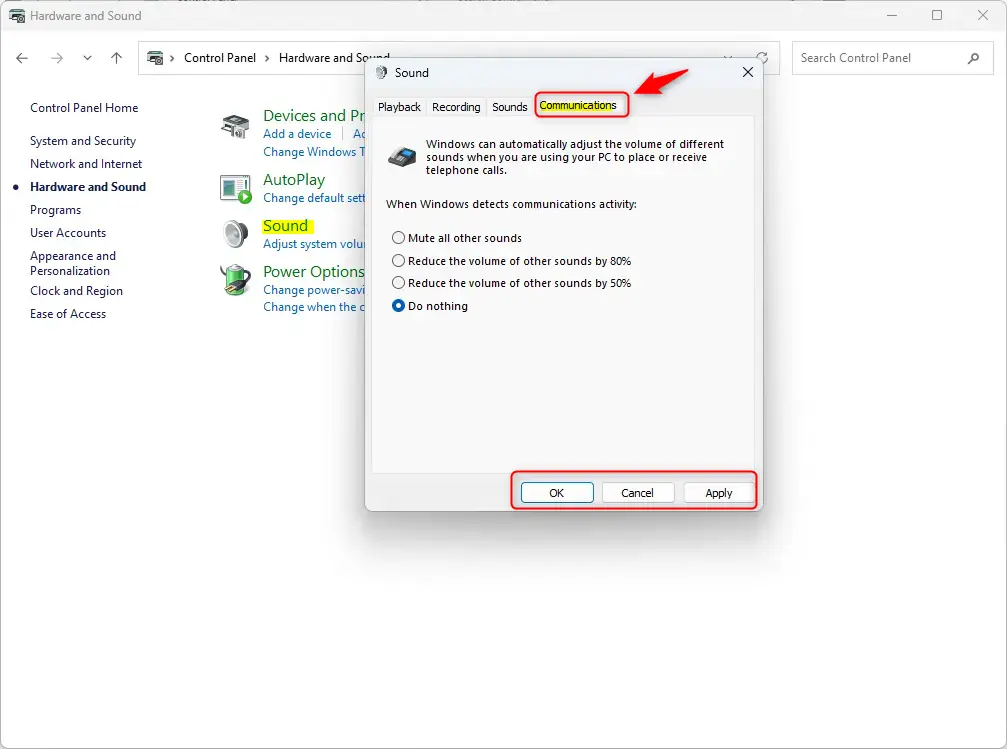Open recent locations dropdown chevron
This screenshot has height=749, width=1007.
point(87,58)
